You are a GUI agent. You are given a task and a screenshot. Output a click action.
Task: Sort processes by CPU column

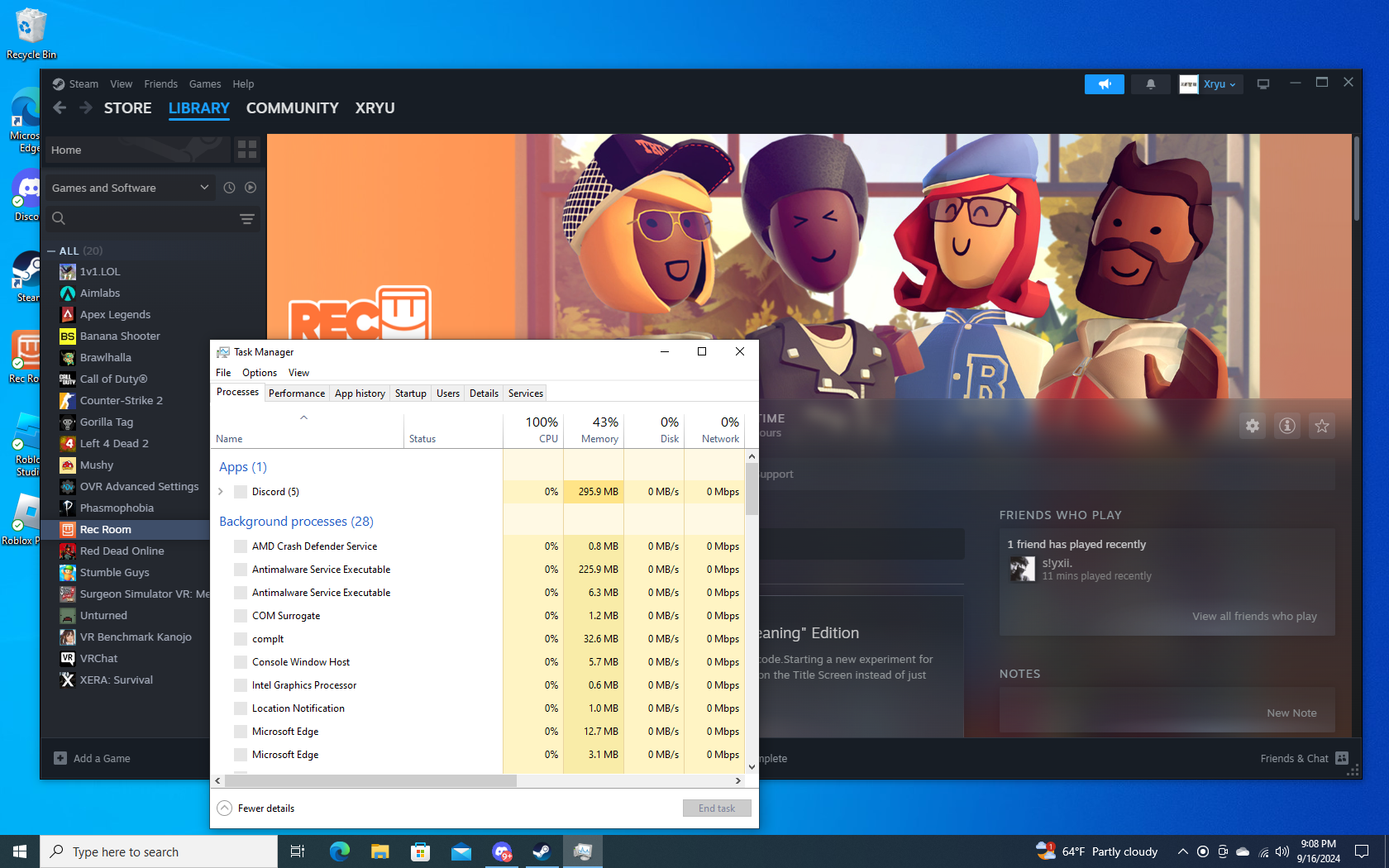532,430
